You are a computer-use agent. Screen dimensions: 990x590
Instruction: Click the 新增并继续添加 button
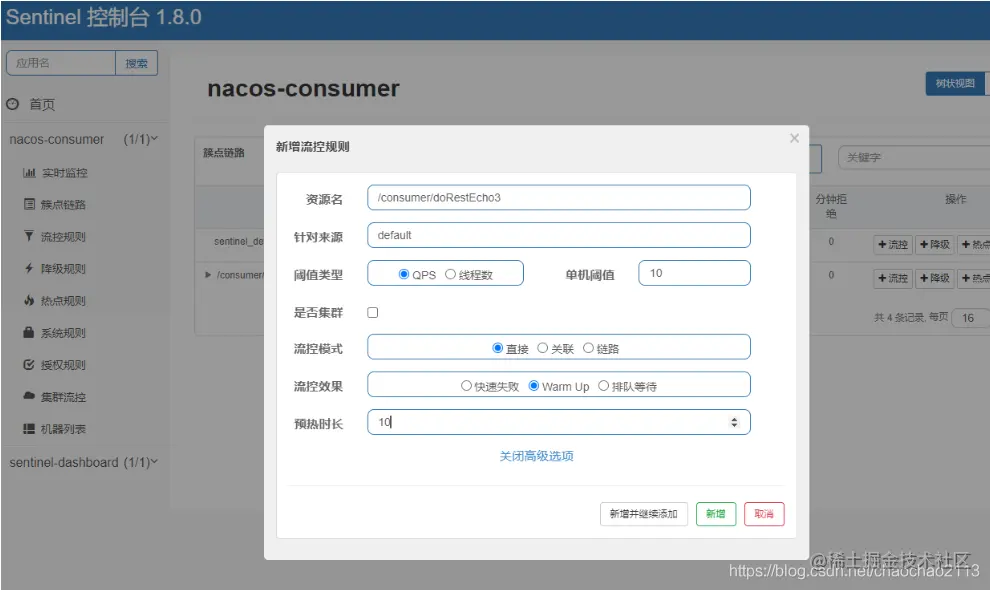[643, 512]
